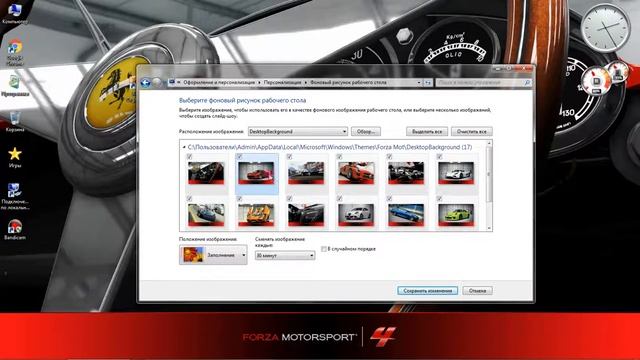Click the magnifier icon in search box
The width and height of the screenshot is (640, 360).
pos(527,83)
